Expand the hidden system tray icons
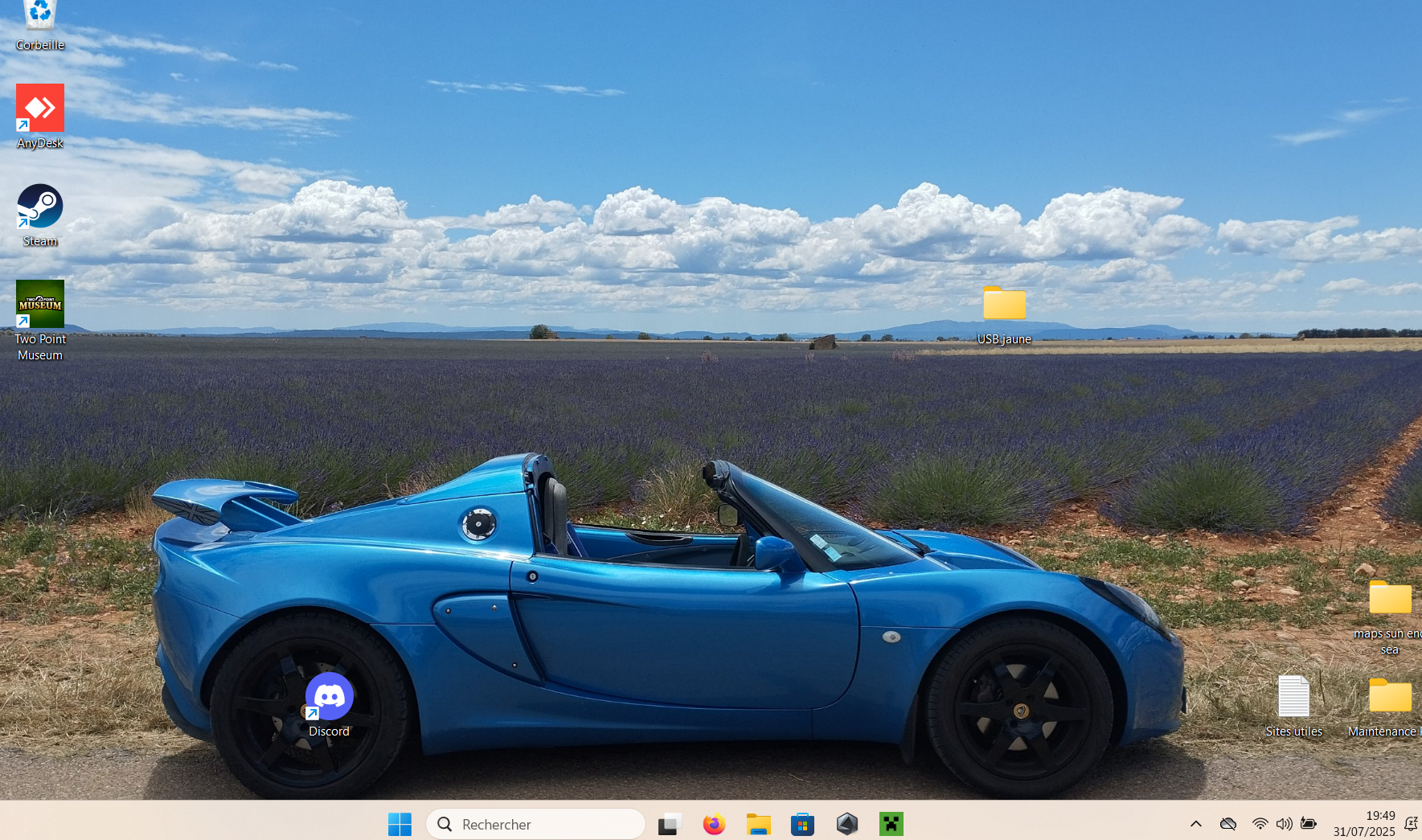This screenshot has height=840, width=1422. [x=1196, y=824]
